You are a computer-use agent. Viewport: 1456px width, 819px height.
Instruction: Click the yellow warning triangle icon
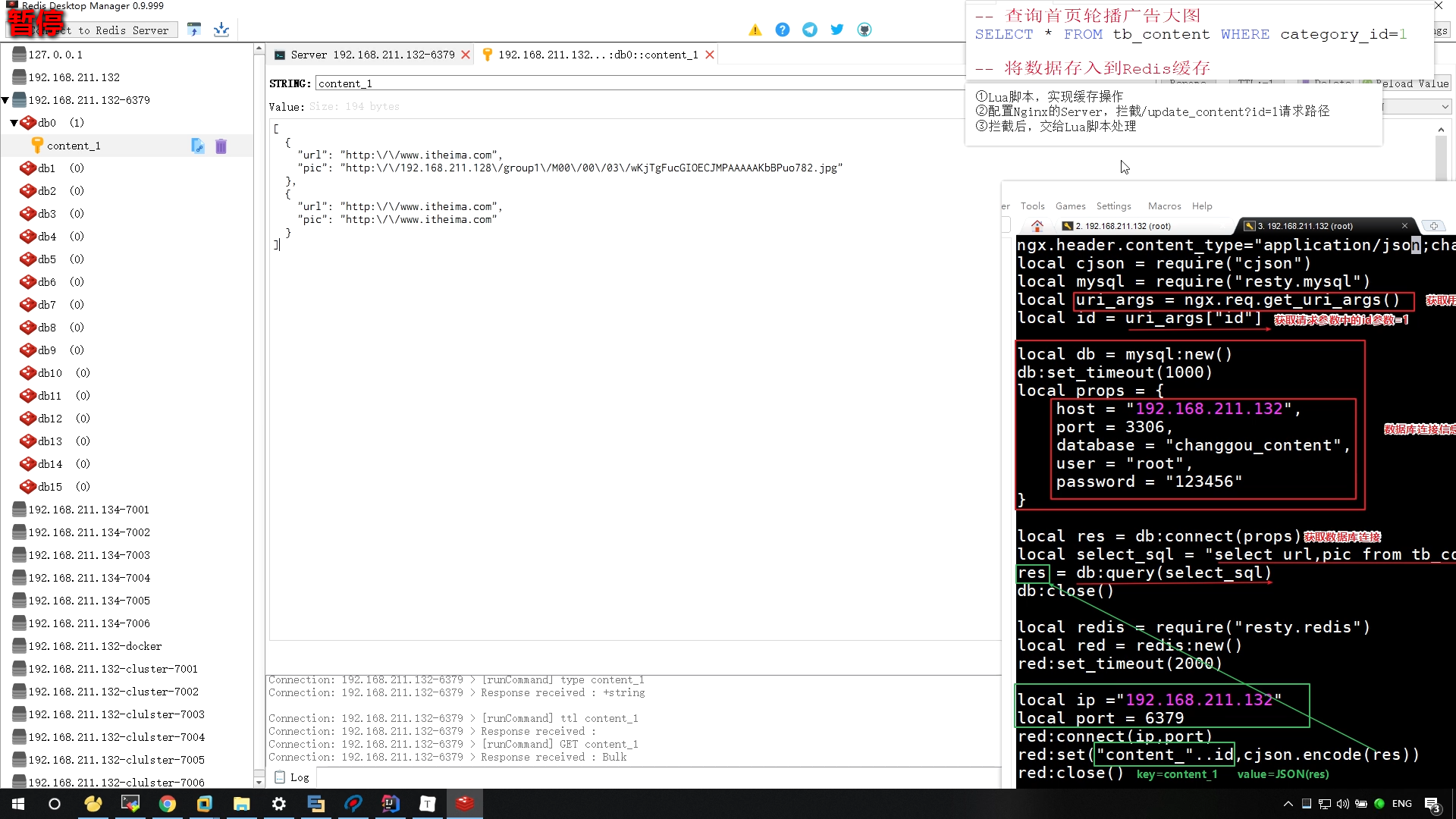[755, 30]
